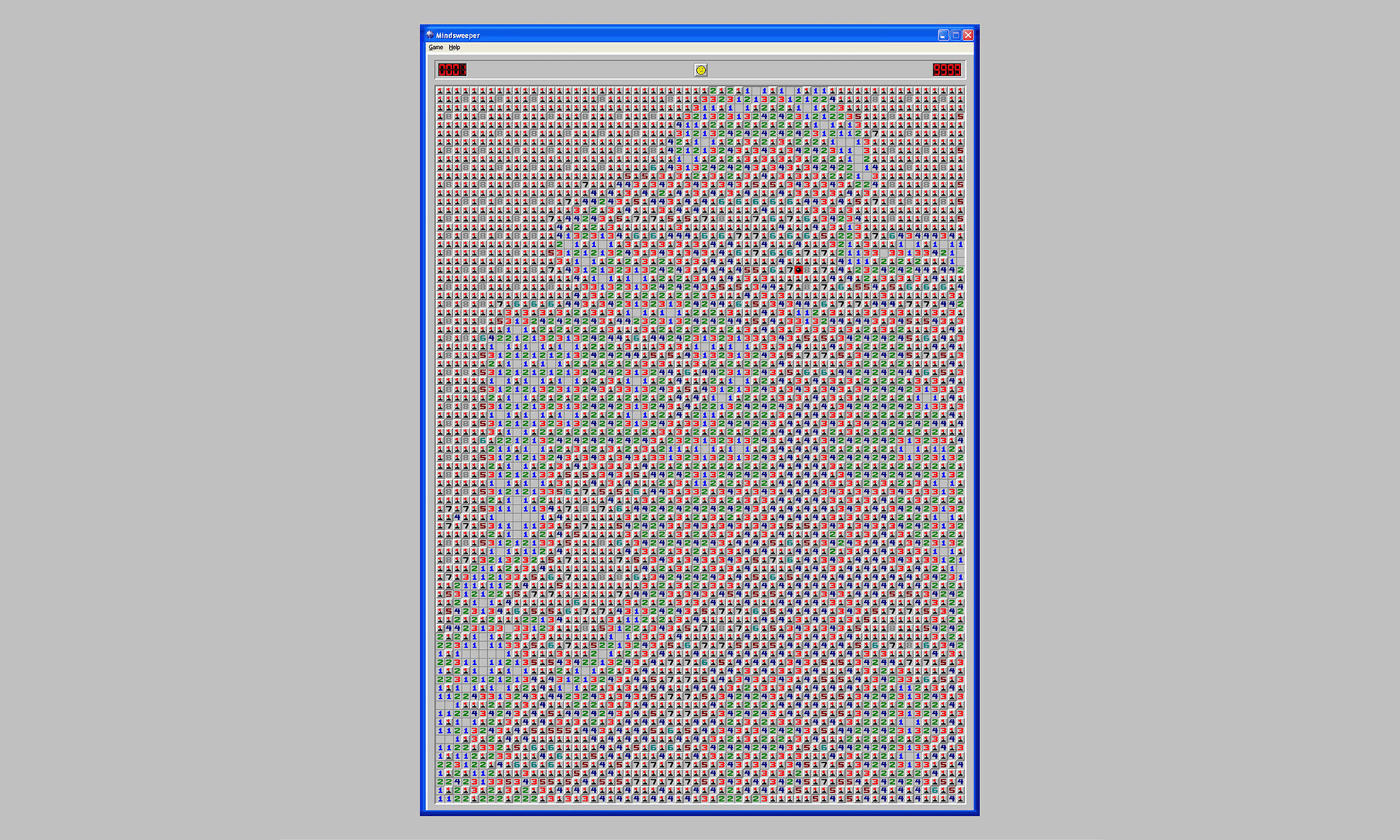Close the Mindsweeper window

[968, 35]
